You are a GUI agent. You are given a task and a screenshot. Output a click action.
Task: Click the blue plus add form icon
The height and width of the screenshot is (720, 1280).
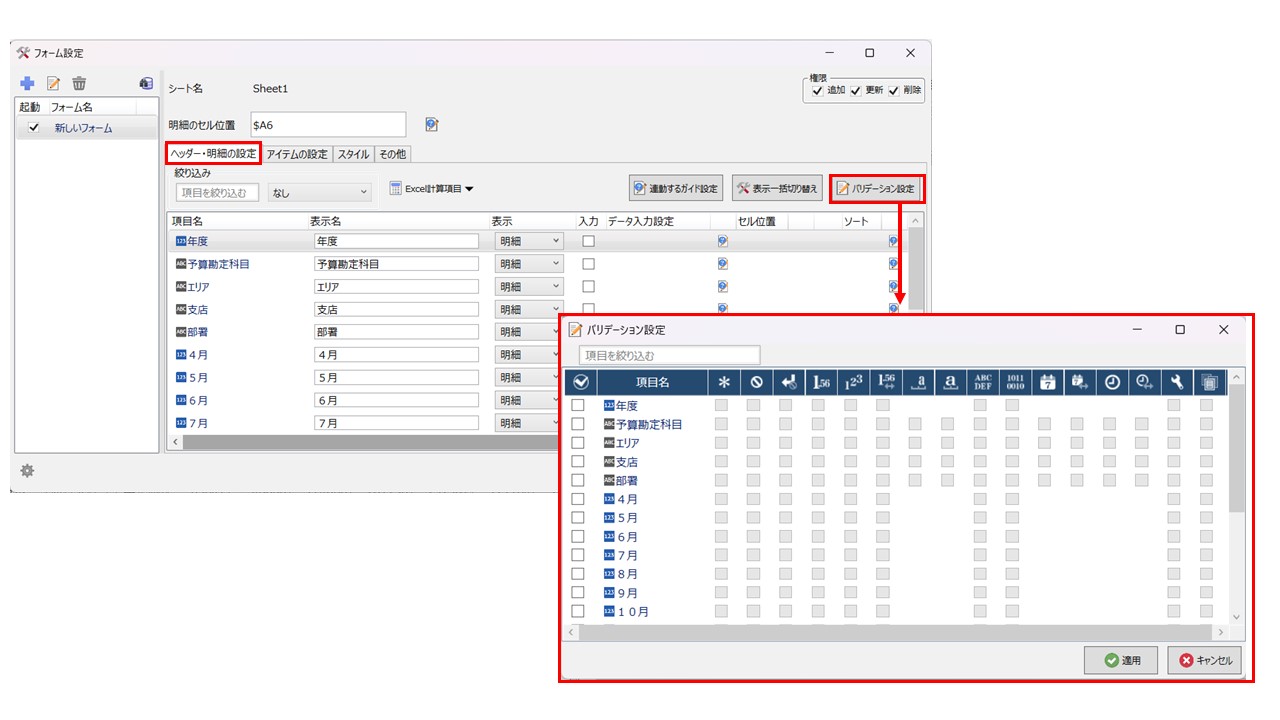pyautogui.click(x=27, y=84)
